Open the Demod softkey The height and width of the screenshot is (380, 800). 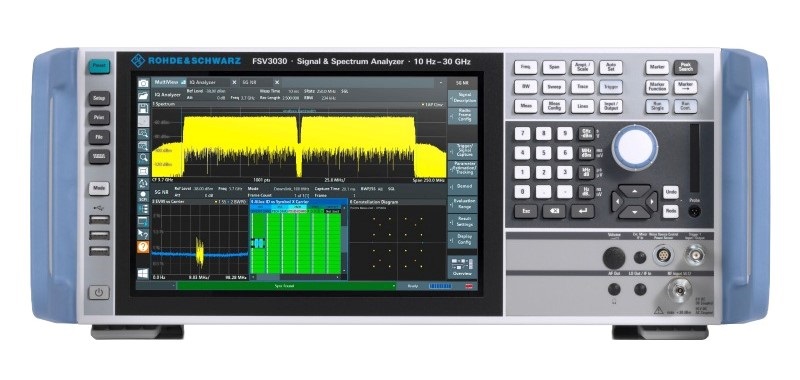462,187
